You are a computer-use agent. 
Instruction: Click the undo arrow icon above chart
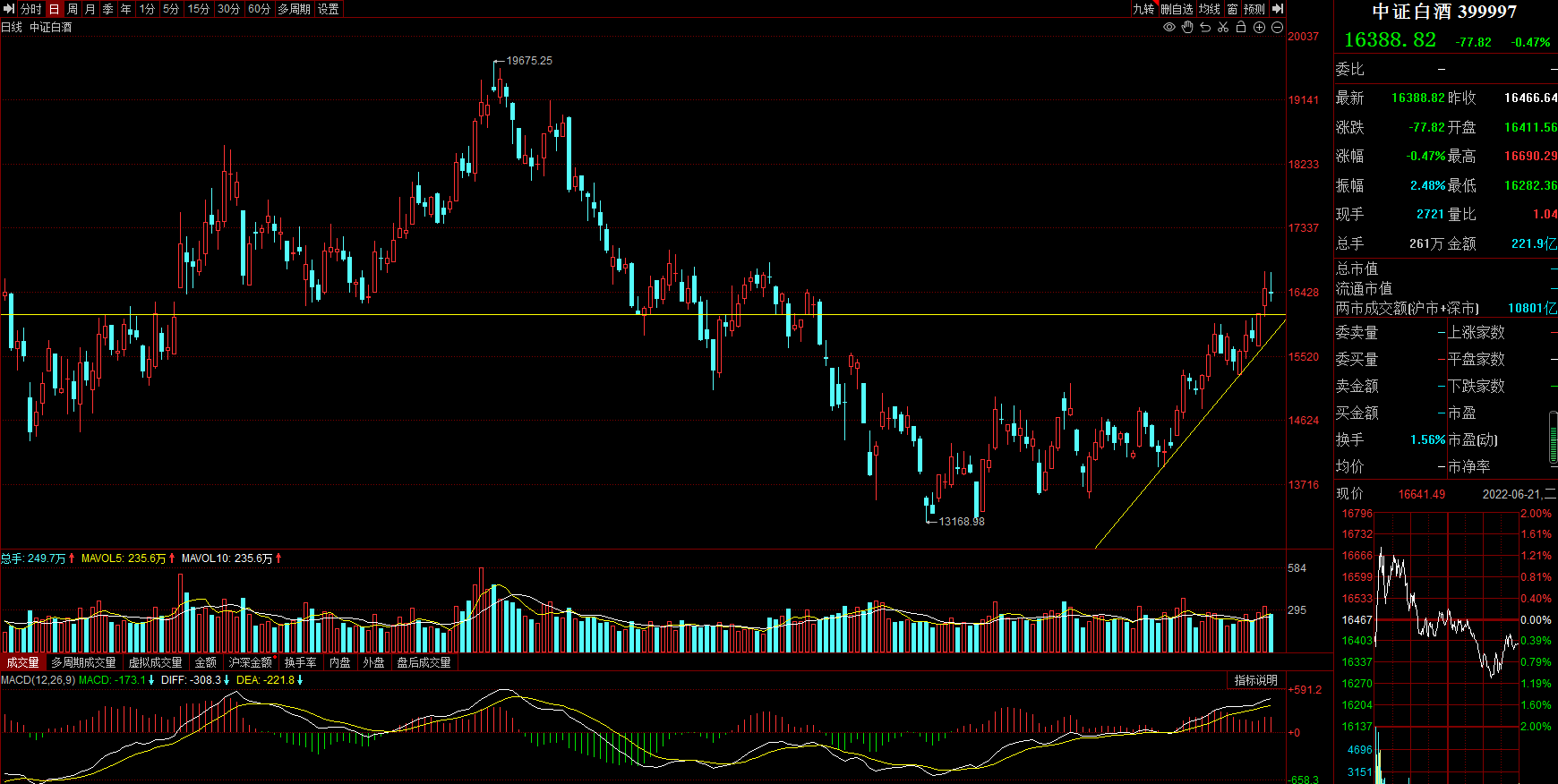(x=1205, y=27)
